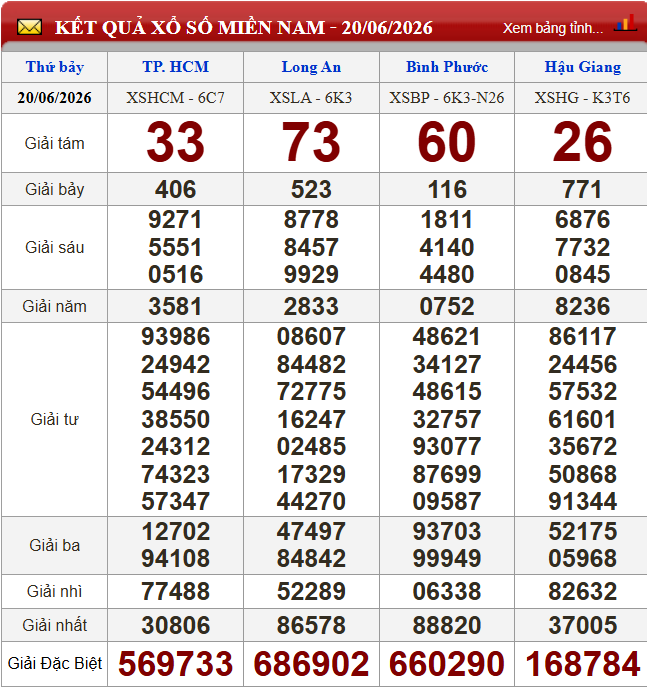
Task: Select the XSLA - 6K3 code
Action: (x=311, y=97)
